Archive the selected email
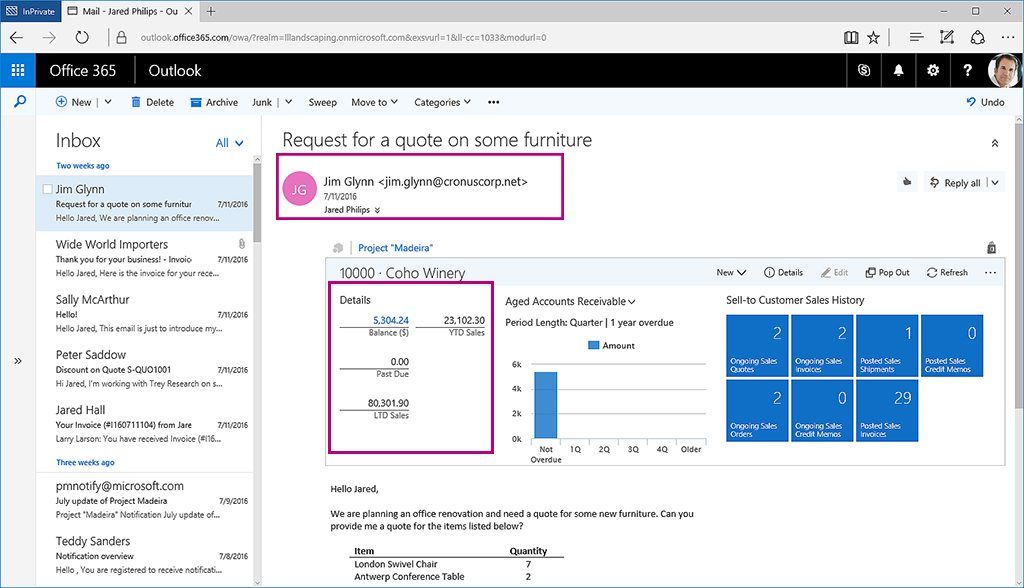Viewport: 1024px width, 588px height. [214, 102]
